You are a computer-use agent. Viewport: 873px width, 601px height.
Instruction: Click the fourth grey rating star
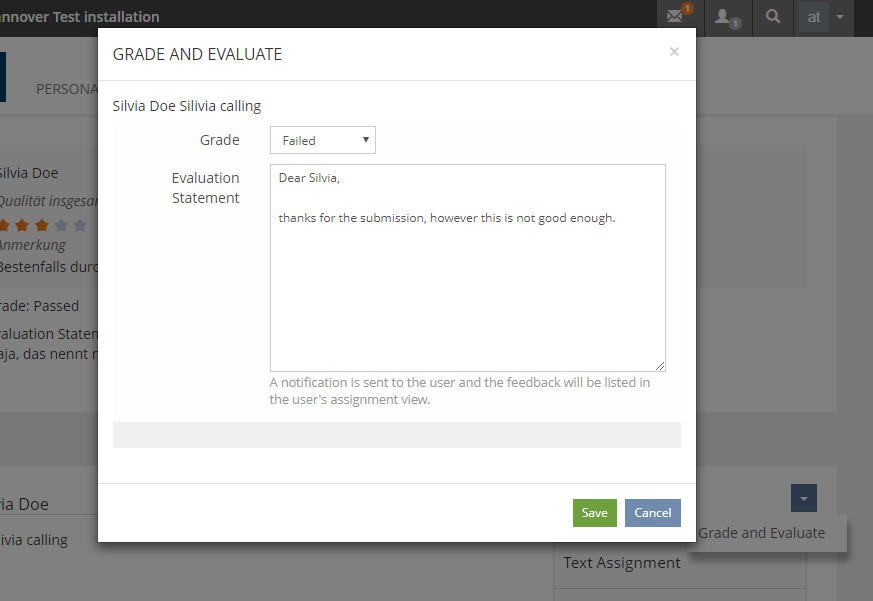[61, 225]
